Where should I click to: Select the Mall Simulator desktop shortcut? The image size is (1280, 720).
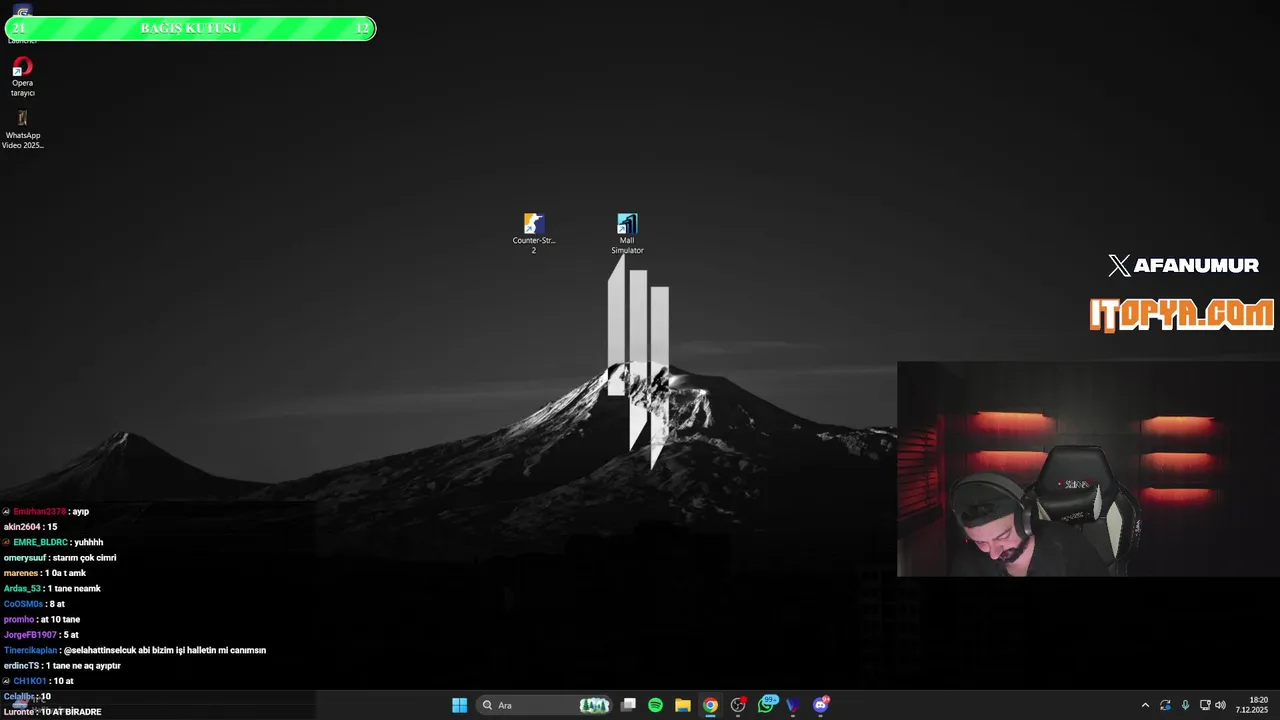pos(627,234)
